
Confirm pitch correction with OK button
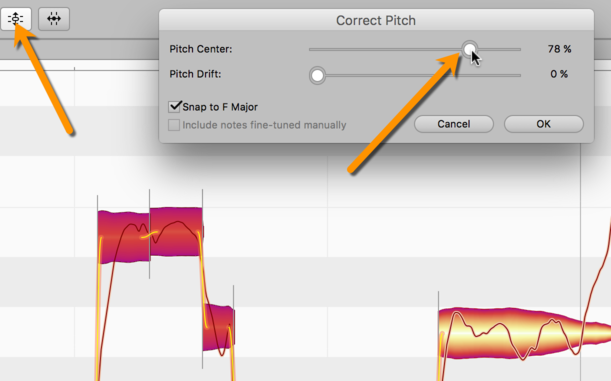544,124
